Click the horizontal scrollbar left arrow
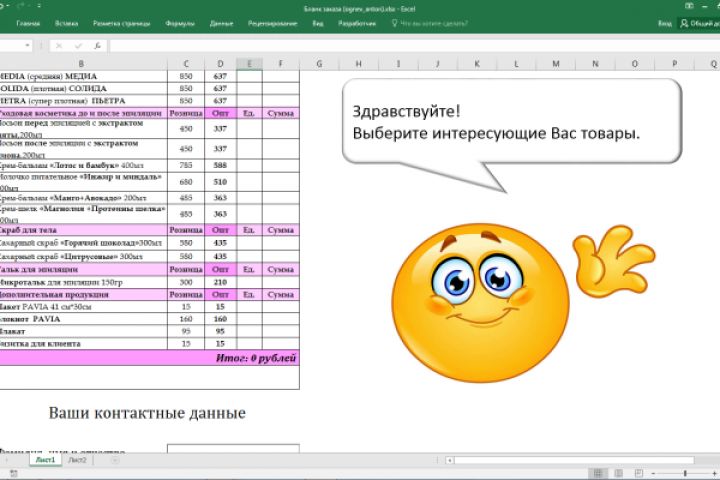The width and height of the screenshot is (720, 480). point(450,460)
